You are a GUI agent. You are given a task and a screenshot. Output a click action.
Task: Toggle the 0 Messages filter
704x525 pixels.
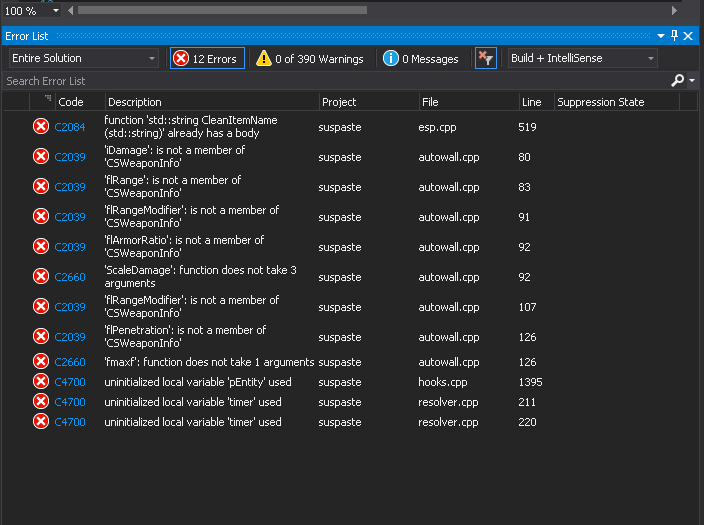pos(421,58)
